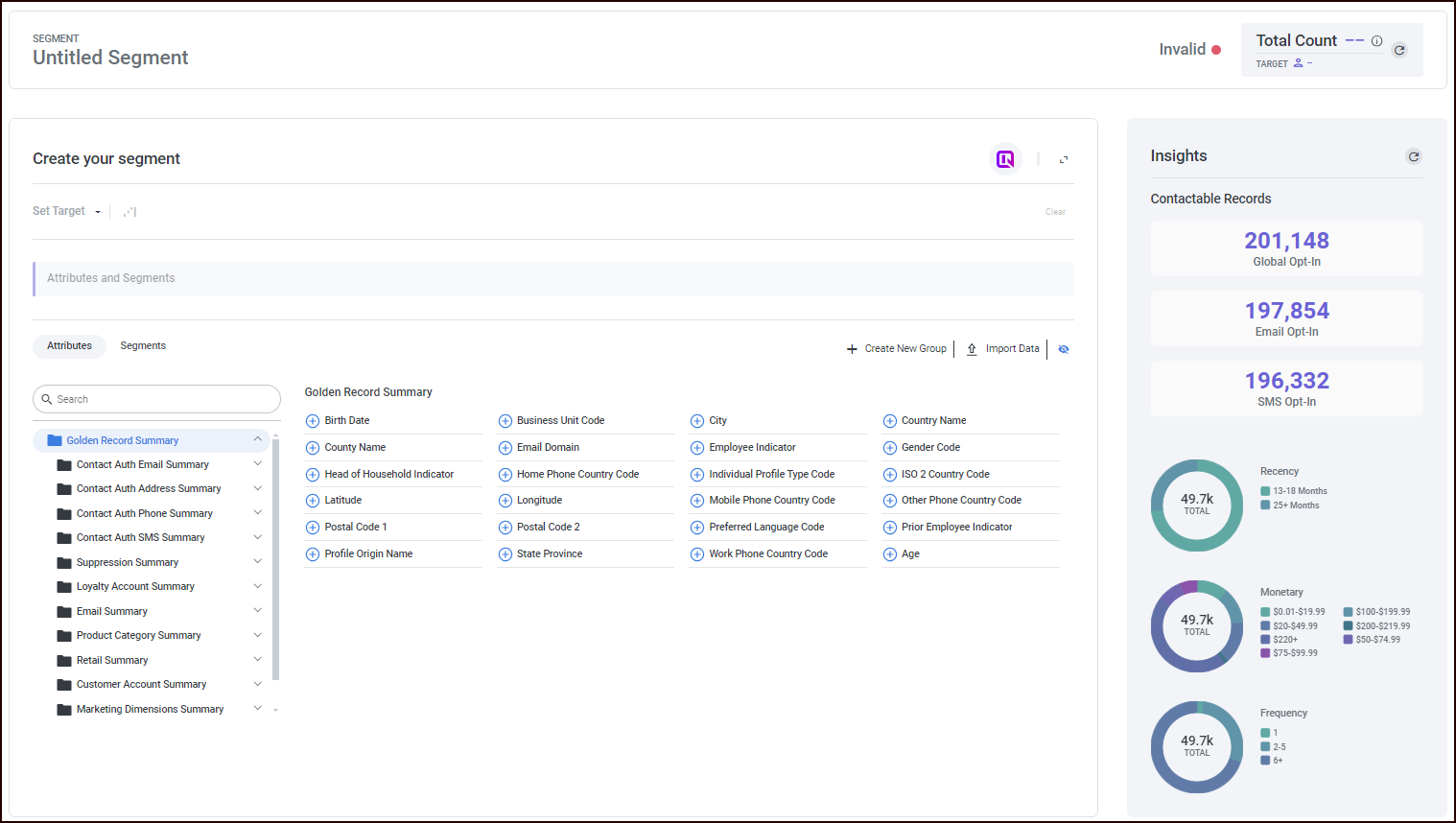
Task: Switch to the Segments tab
Action: [142, 345]
